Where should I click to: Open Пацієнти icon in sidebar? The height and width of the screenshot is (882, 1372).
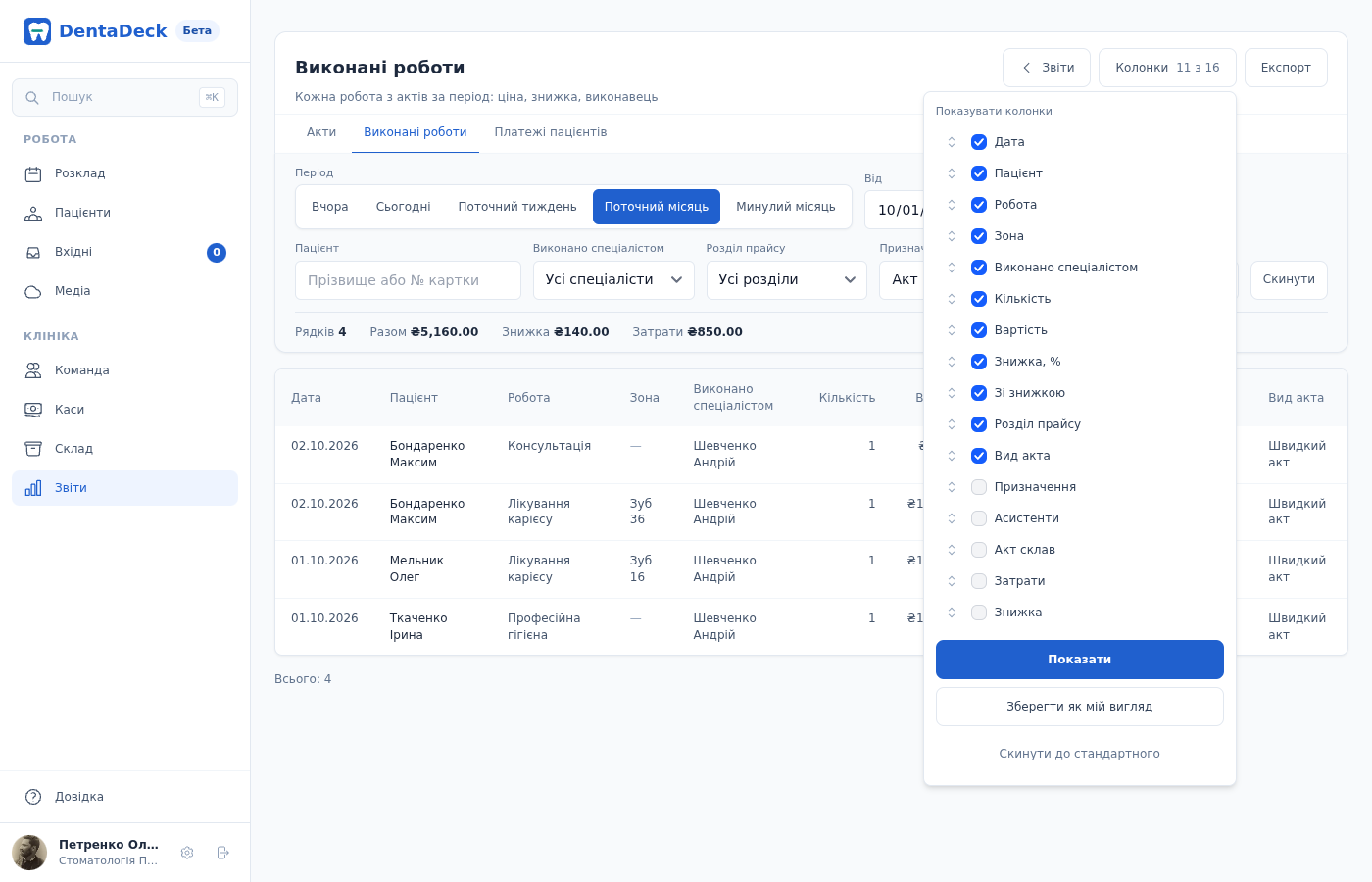click(33, 214)
